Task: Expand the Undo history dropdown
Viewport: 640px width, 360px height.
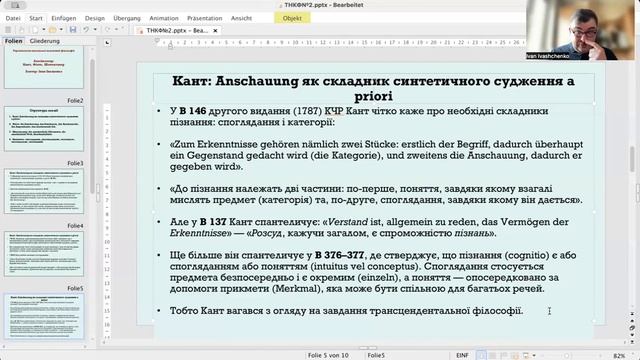Action: (x=95, y=30)
